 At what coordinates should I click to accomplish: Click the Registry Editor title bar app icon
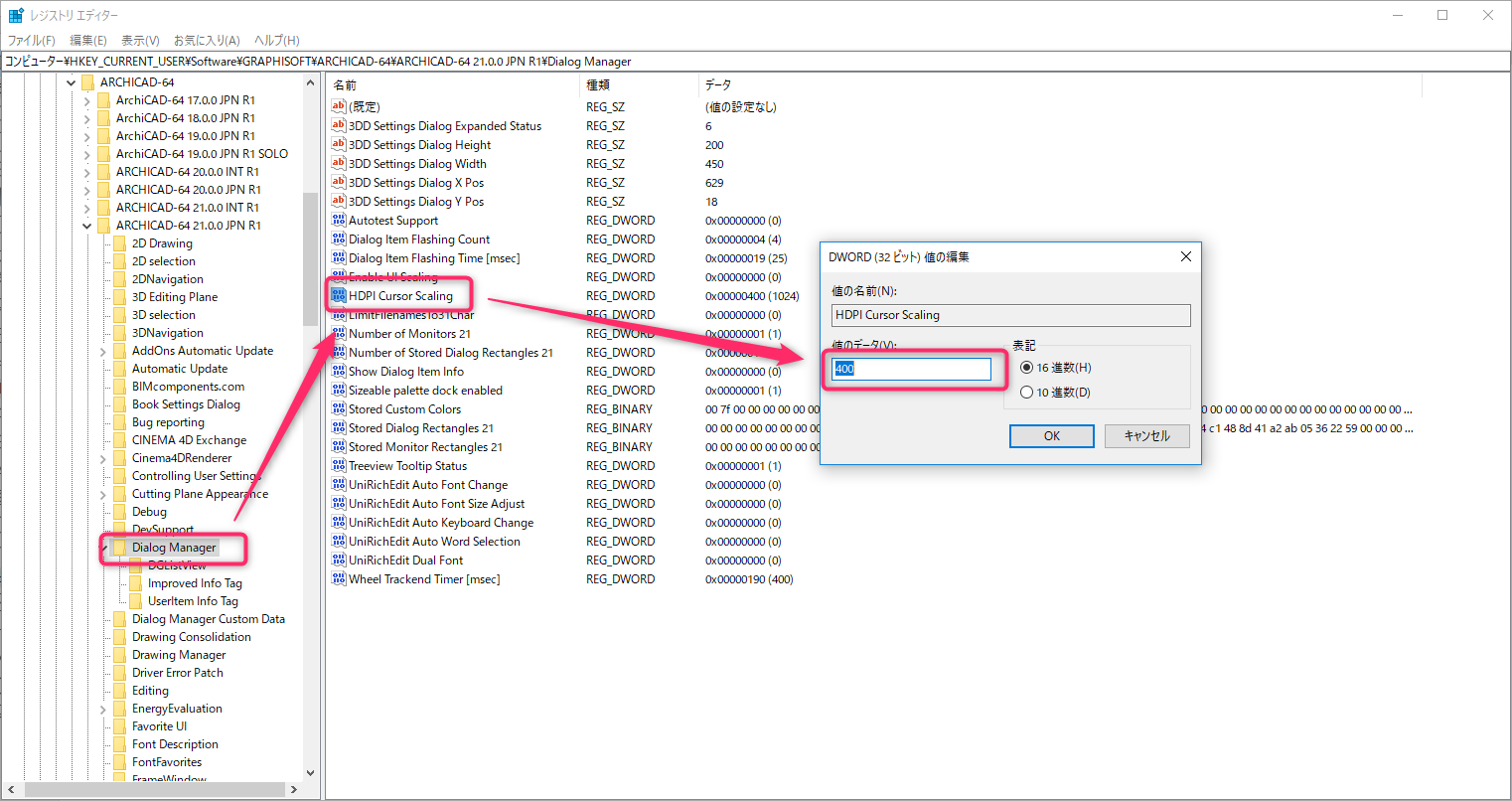pyautogui.click(x=16, y=15)
